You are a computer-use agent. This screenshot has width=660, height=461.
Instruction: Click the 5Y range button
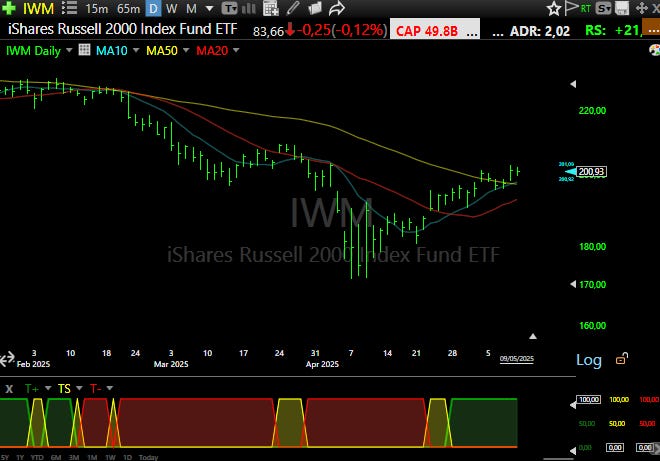point(5,457)
